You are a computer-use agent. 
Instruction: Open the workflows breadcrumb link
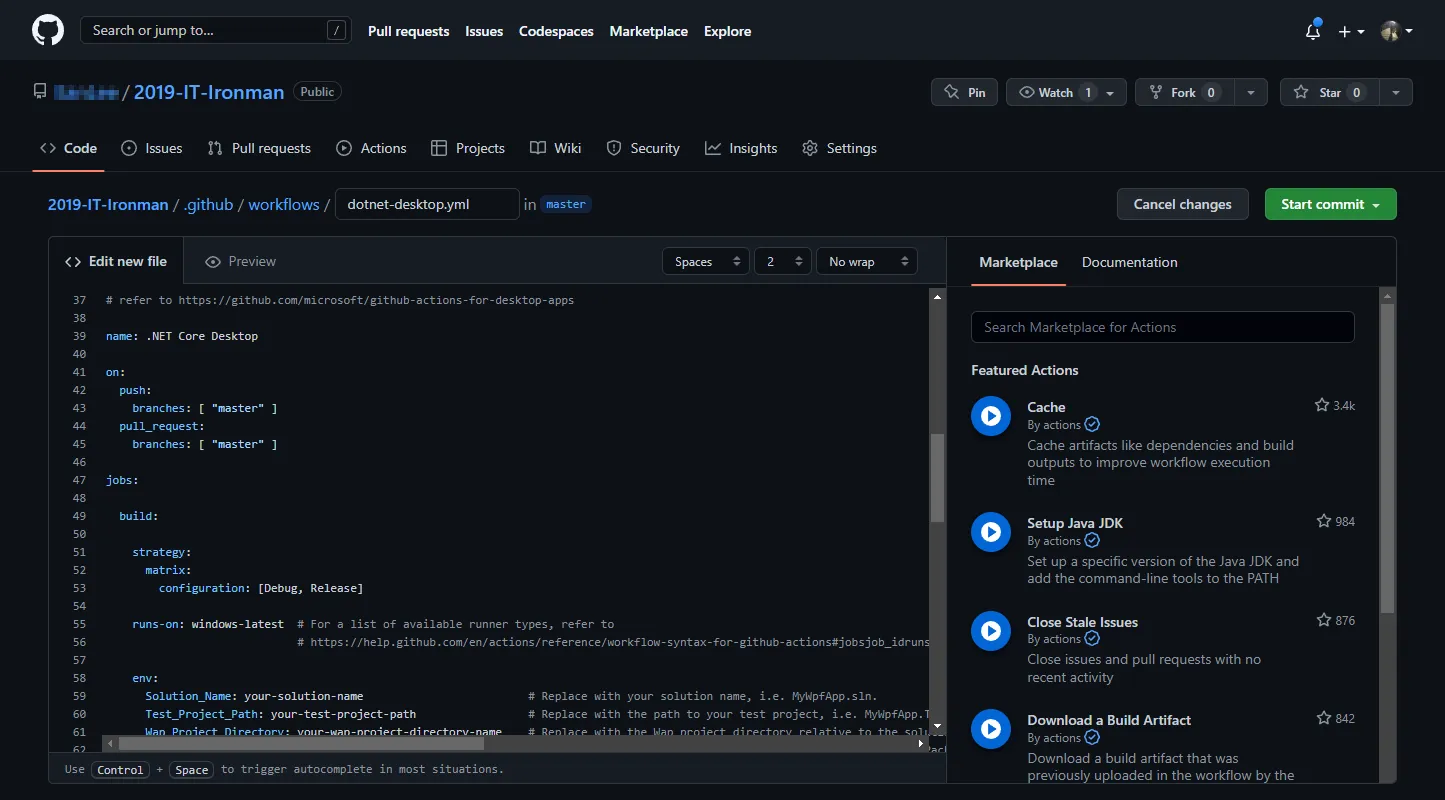coord(283,204)
